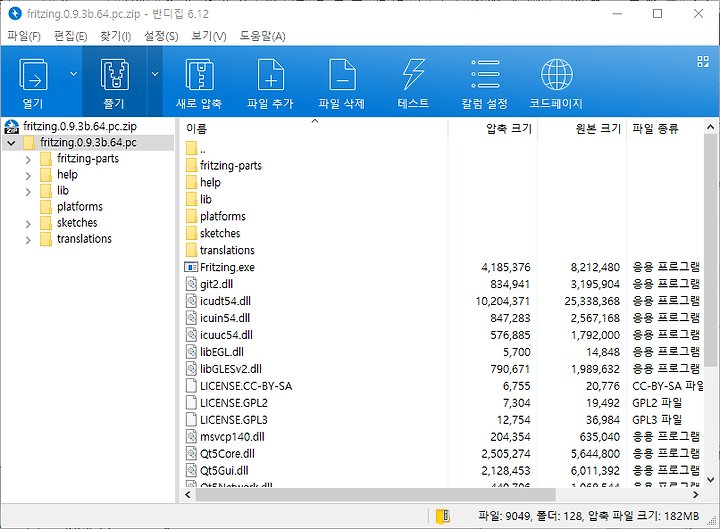
Task: Click the Qt5Core.dll file icon
Action: click(191, 454)
